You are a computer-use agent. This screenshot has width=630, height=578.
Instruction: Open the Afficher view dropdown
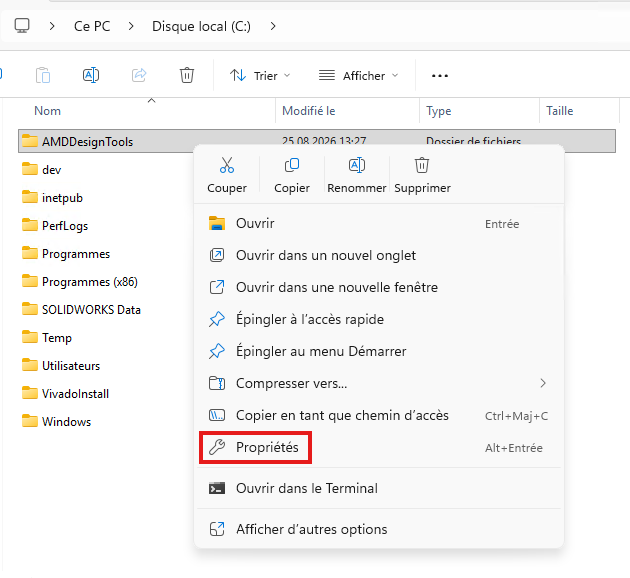pyautogui.click(x=358, y=76)
